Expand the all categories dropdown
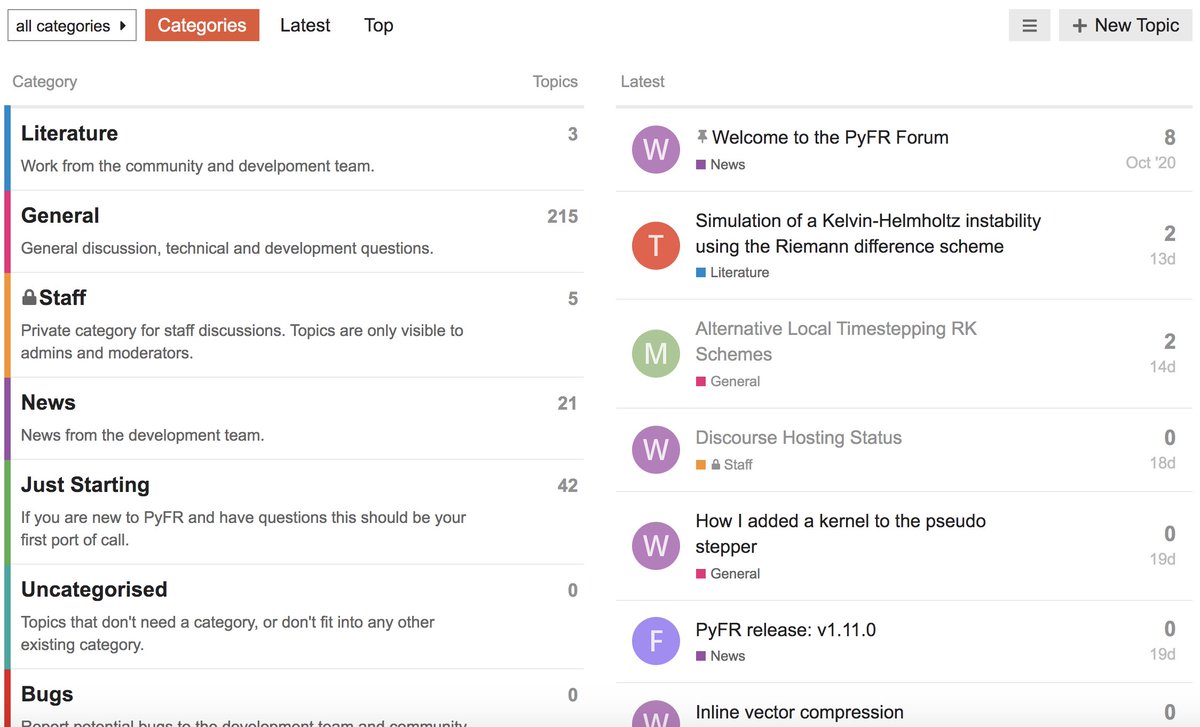Viewport: 1200px width, 727px height. (71, 25)
